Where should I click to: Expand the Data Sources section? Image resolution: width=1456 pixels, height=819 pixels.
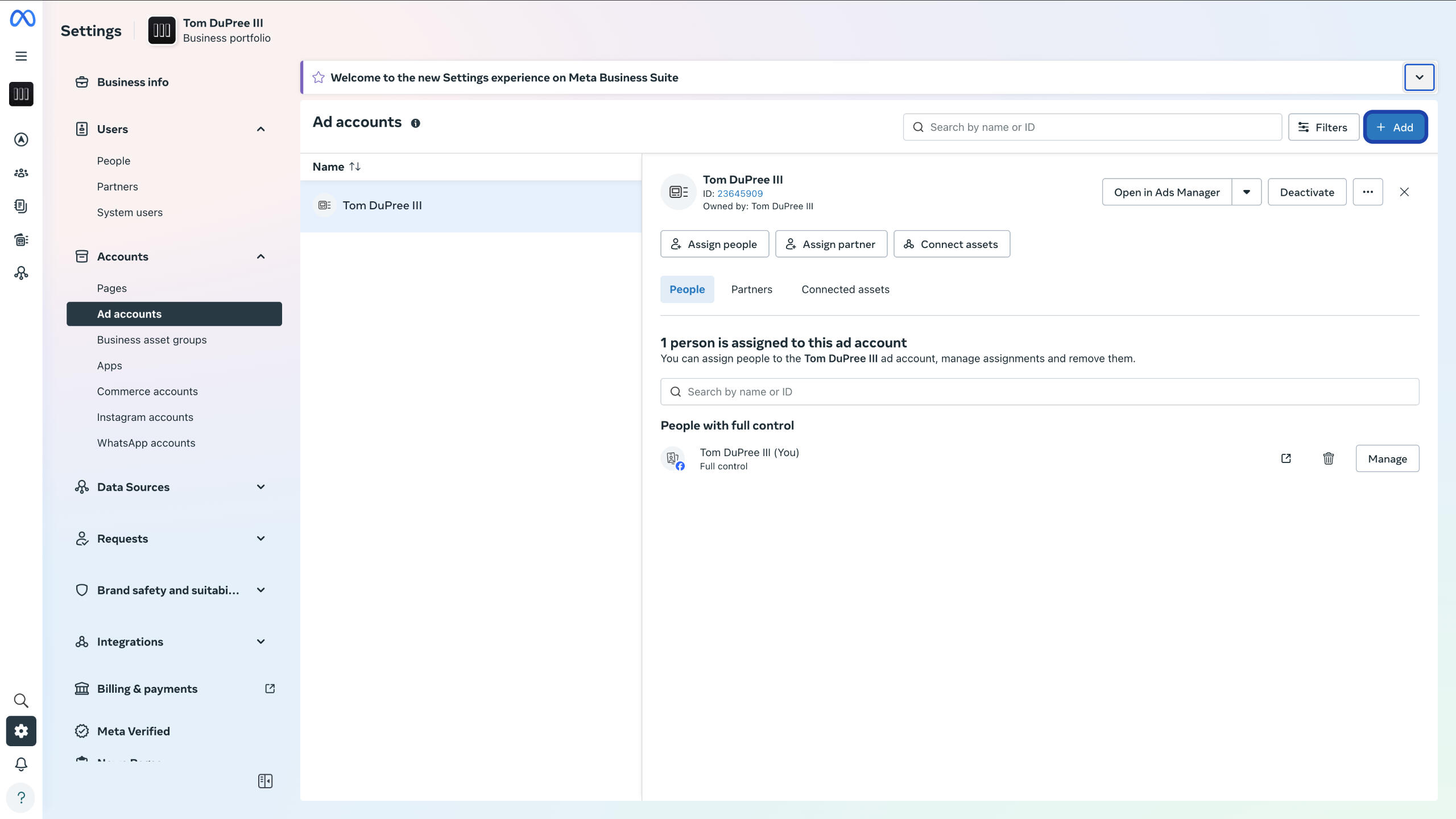coord(260,487)
